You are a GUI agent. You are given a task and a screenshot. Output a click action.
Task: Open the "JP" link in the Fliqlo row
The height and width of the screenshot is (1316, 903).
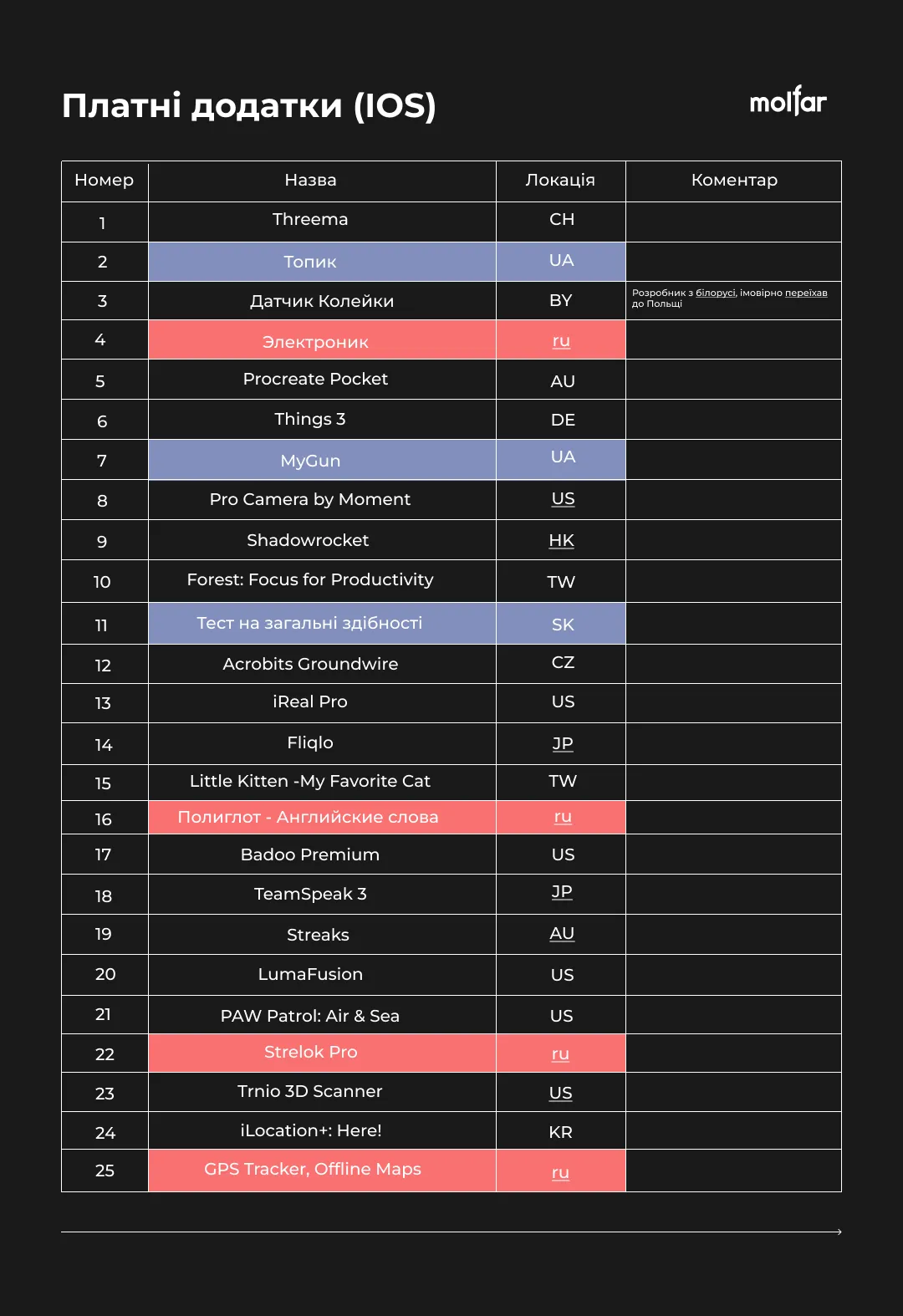[563, 743]
